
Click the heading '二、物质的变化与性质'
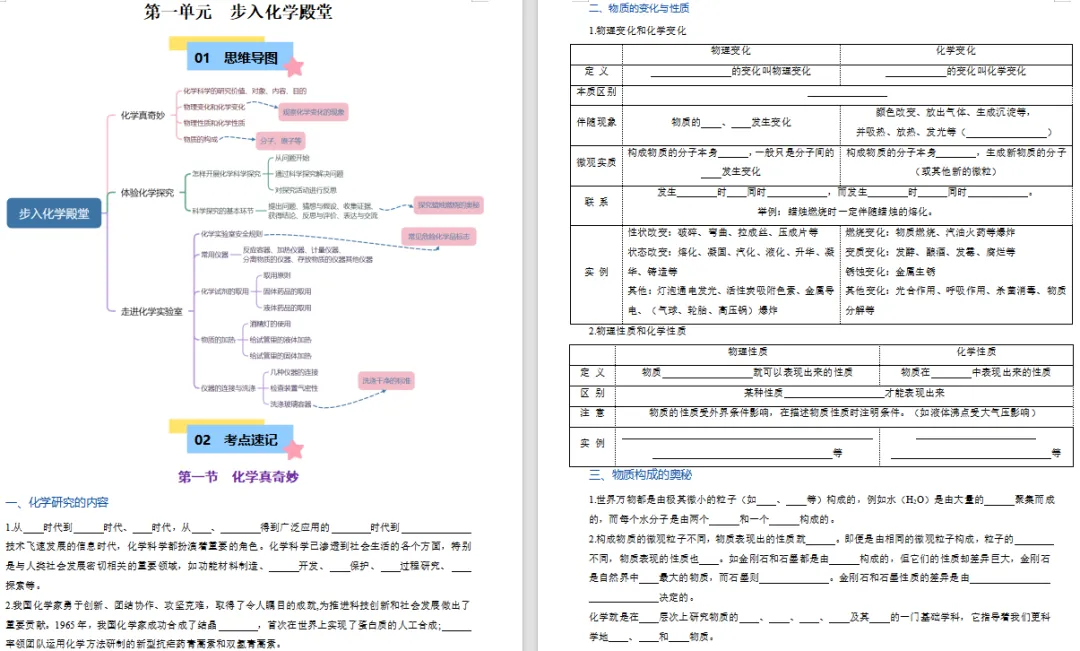(638, 8)
